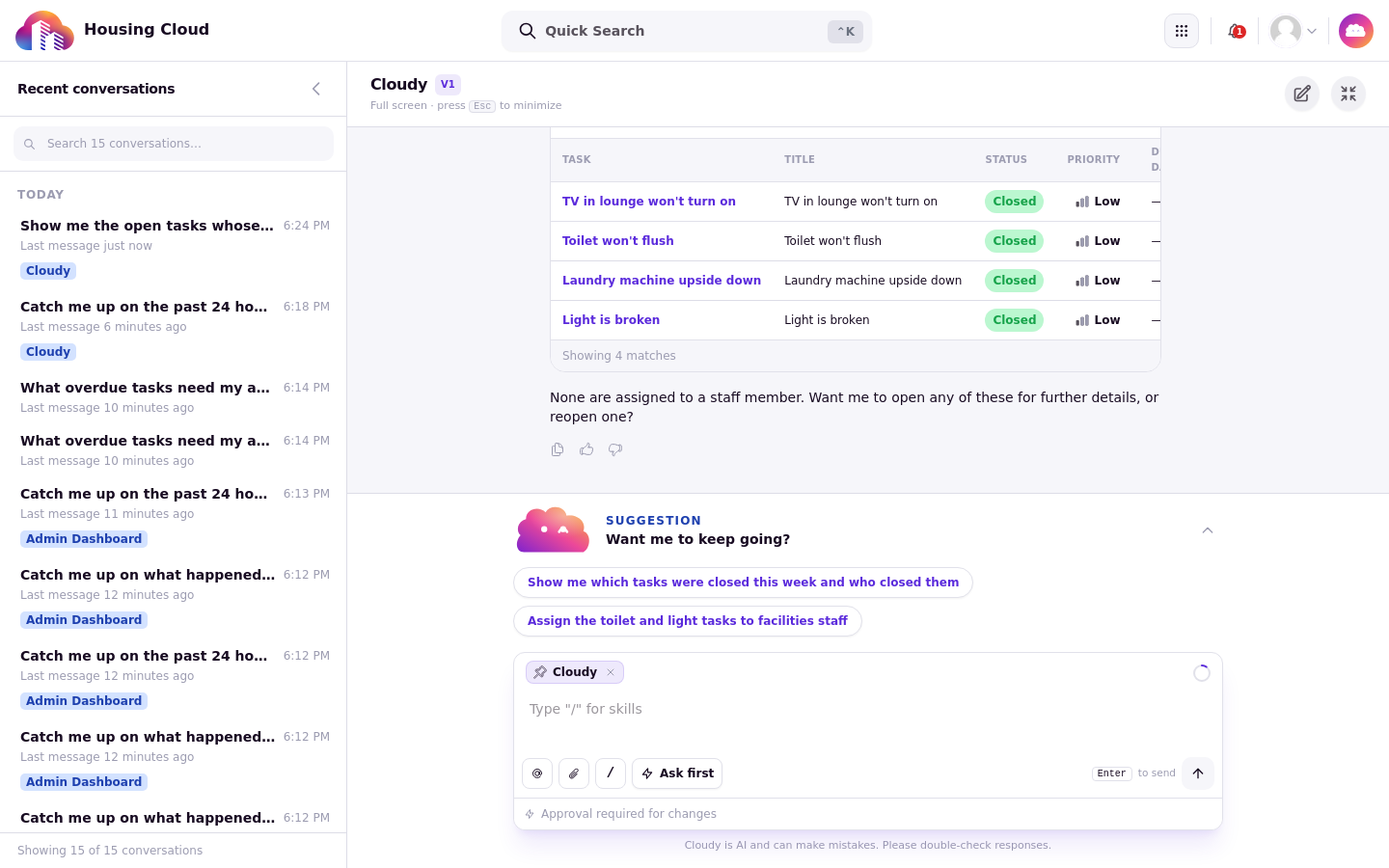Give the response a thumbs up
Viewport: 1389px width, 868px height.
tap(586, 449)
